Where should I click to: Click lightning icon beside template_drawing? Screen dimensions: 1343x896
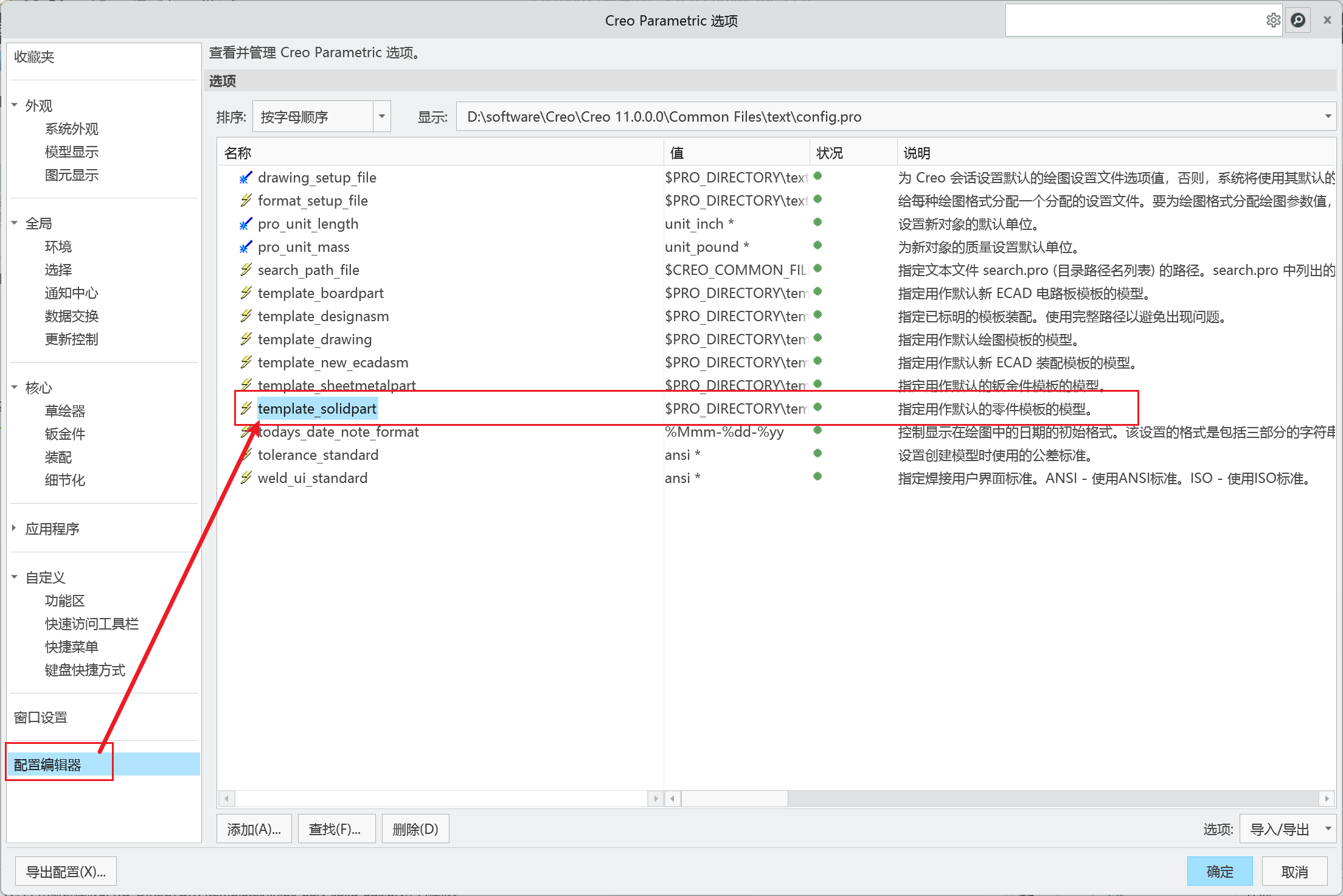point(246,339)
